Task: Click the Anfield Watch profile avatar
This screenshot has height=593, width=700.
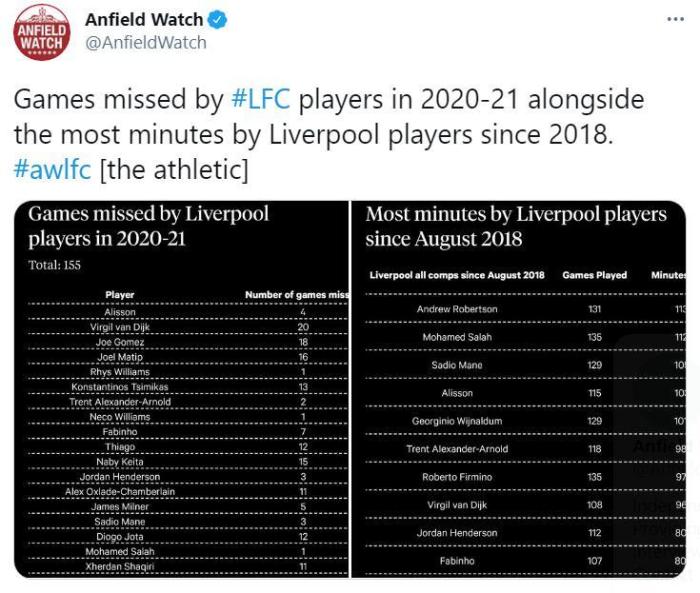Action: (42, 33)
